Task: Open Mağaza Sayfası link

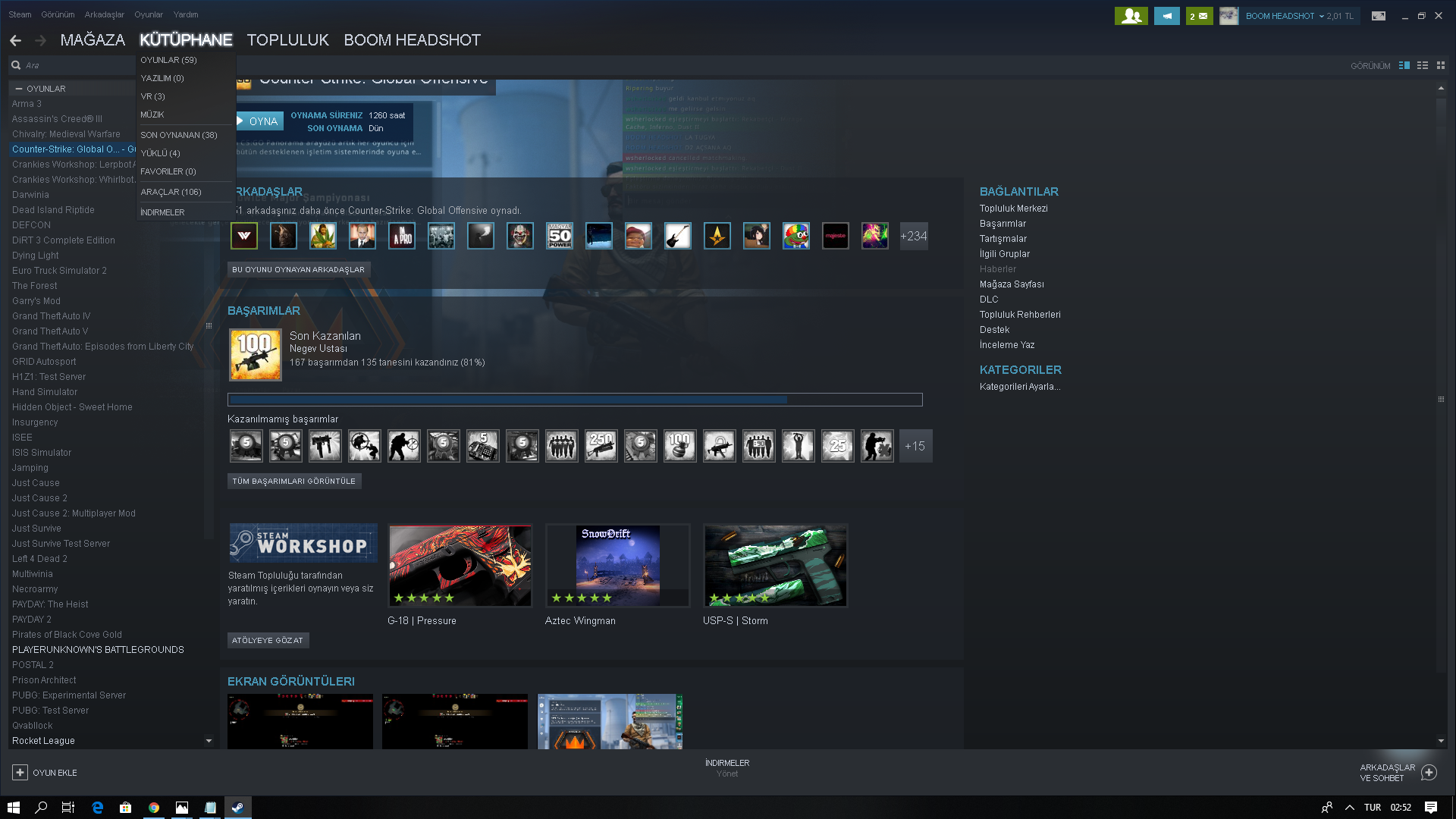Action: (1012, 284)
